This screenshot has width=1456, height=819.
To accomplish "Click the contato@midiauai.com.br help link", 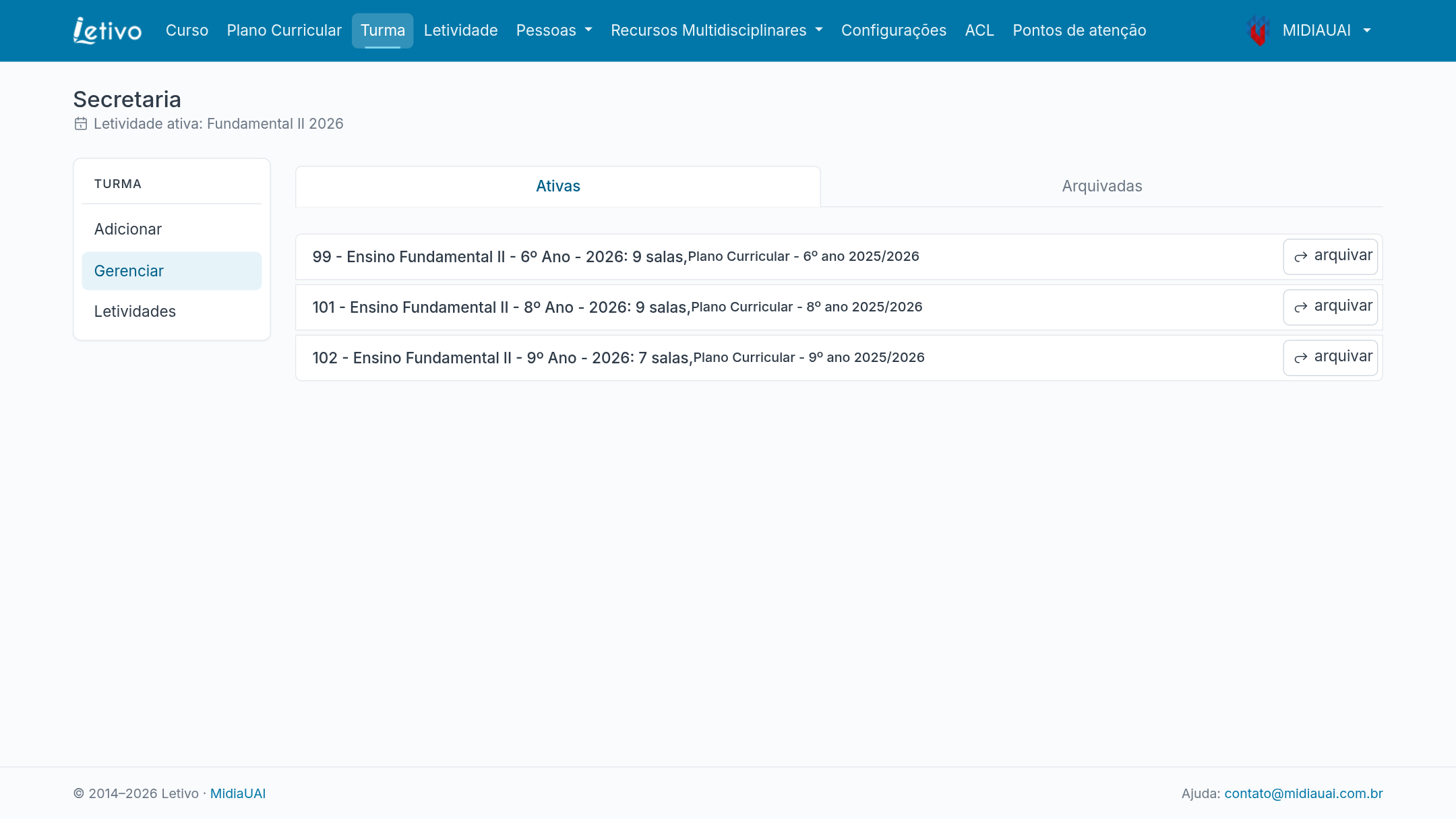I will point(1304,793).
